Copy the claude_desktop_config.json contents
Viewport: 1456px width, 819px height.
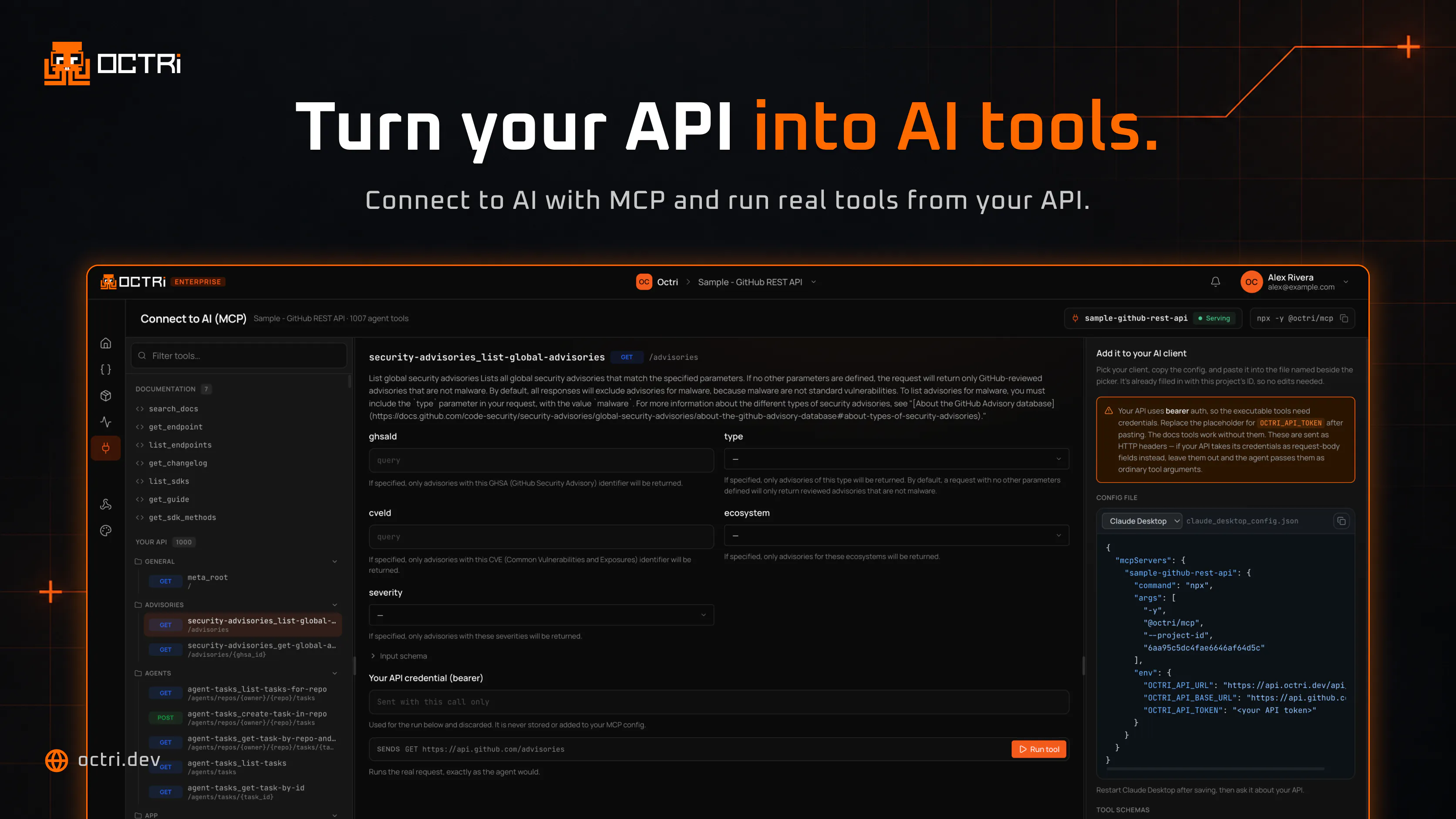coord(1341,521)
